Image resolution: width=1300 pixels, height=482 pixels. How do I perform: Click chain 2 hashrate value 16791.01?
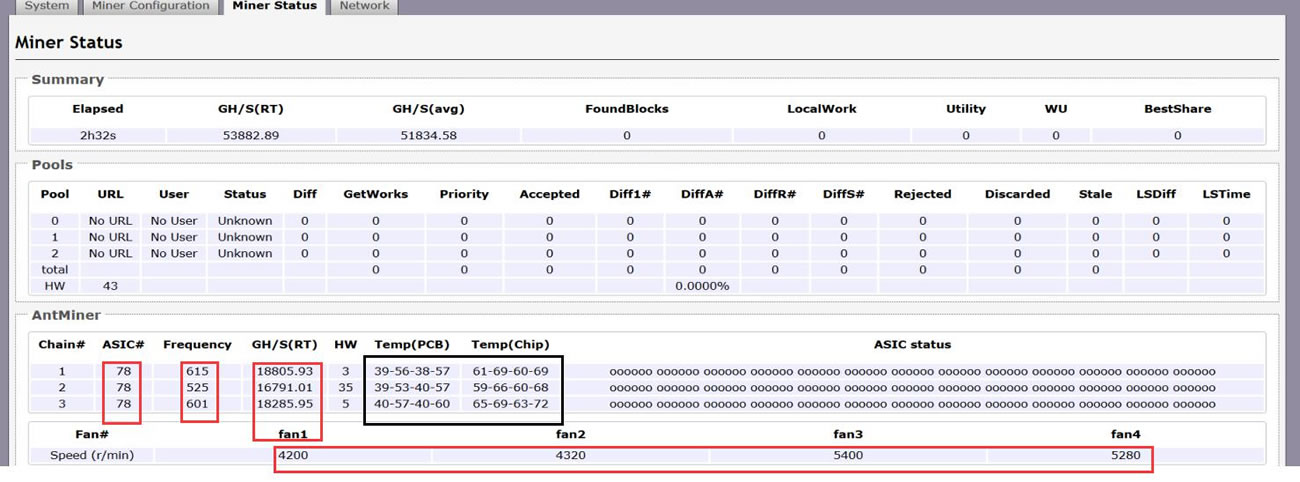tap(285, 387)
